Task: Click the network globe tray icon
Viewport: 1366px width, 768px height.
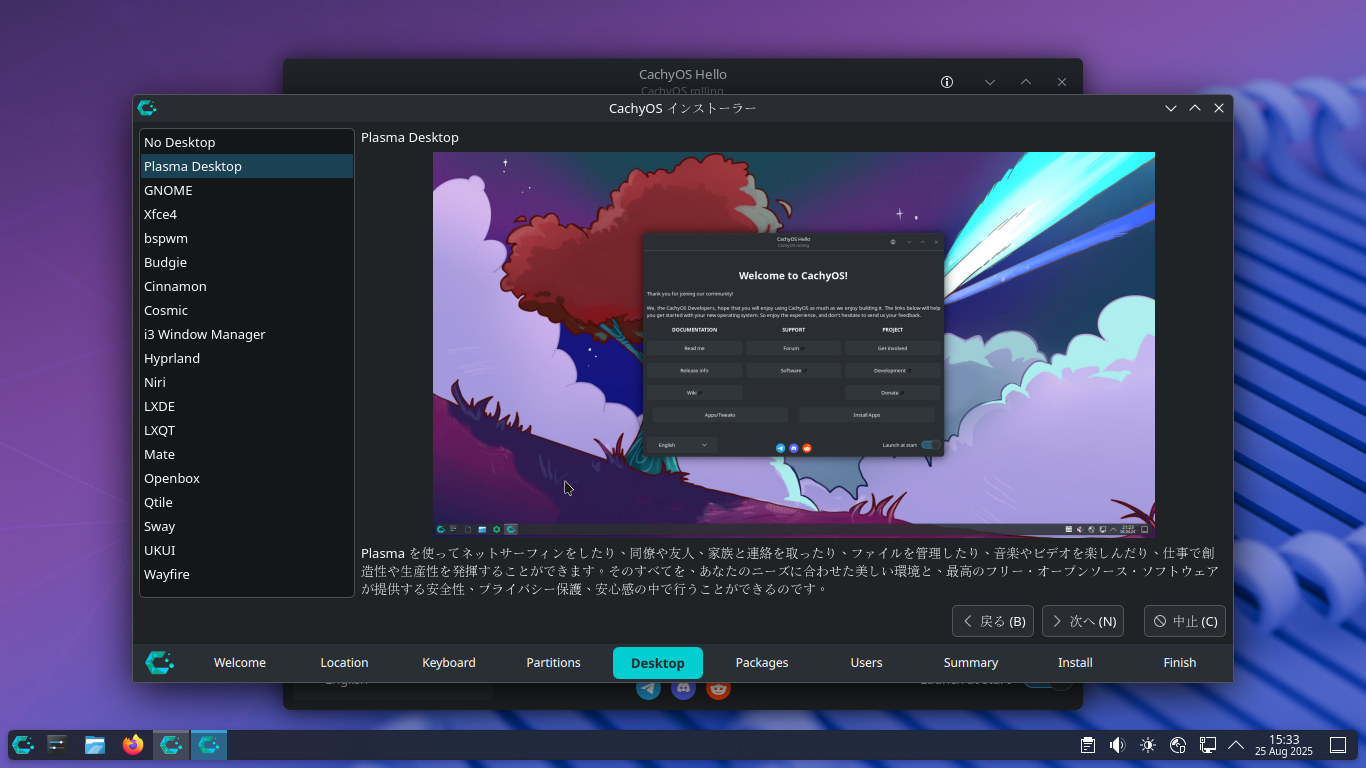Action: click(x=1178, y=745)
